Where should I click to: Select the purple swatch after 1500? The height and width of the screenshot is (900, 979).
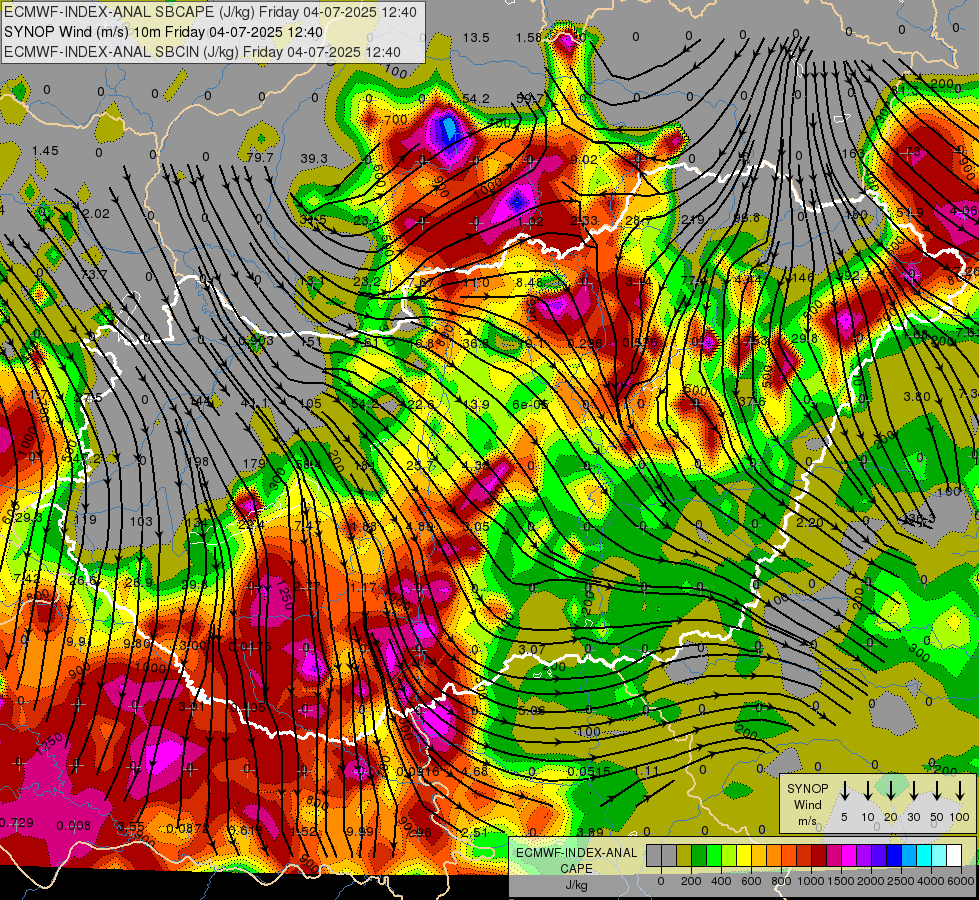pos(863,855)
